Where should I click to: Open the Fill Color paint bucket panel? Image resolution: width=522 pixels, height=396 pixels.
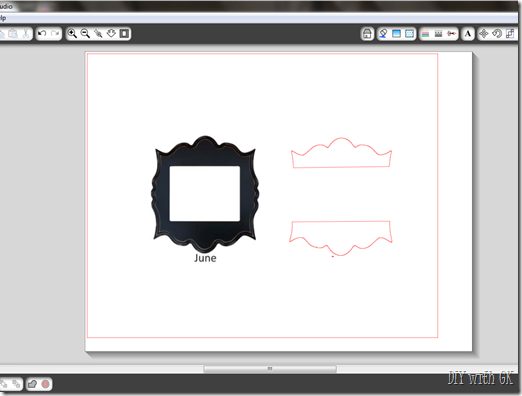click(383, 34)
